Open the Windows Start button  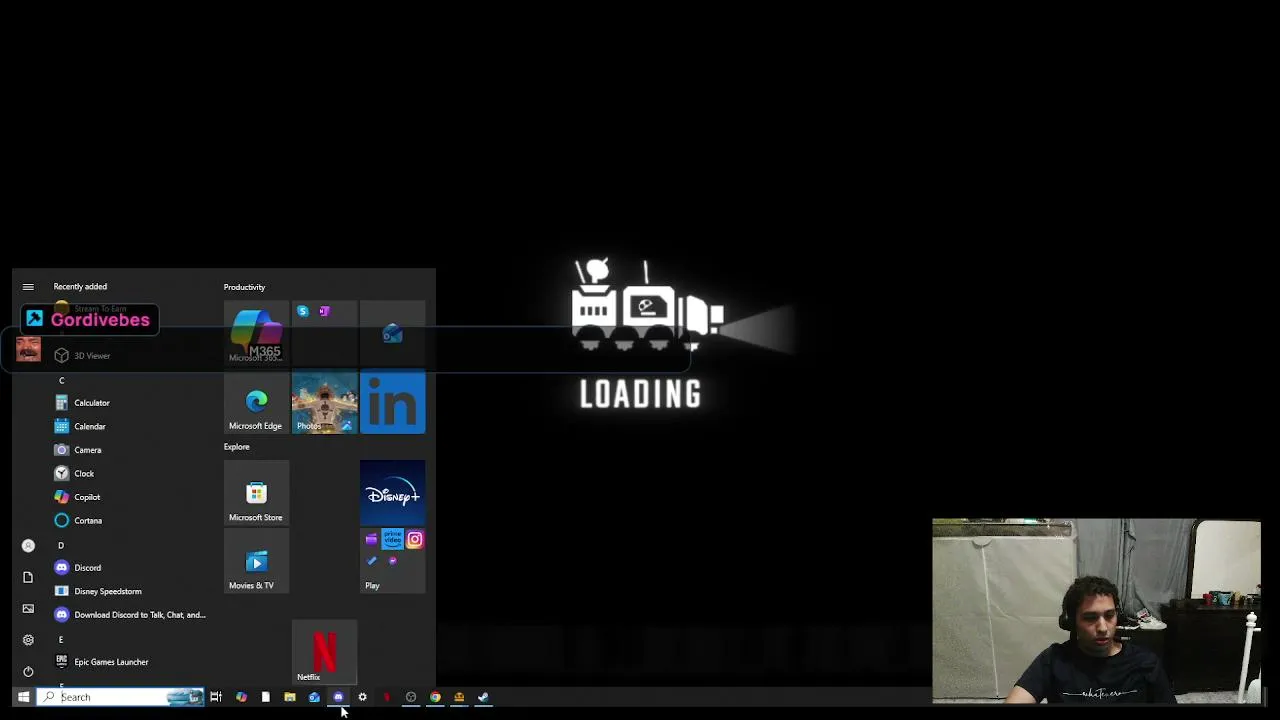click(x=23, y=697)
